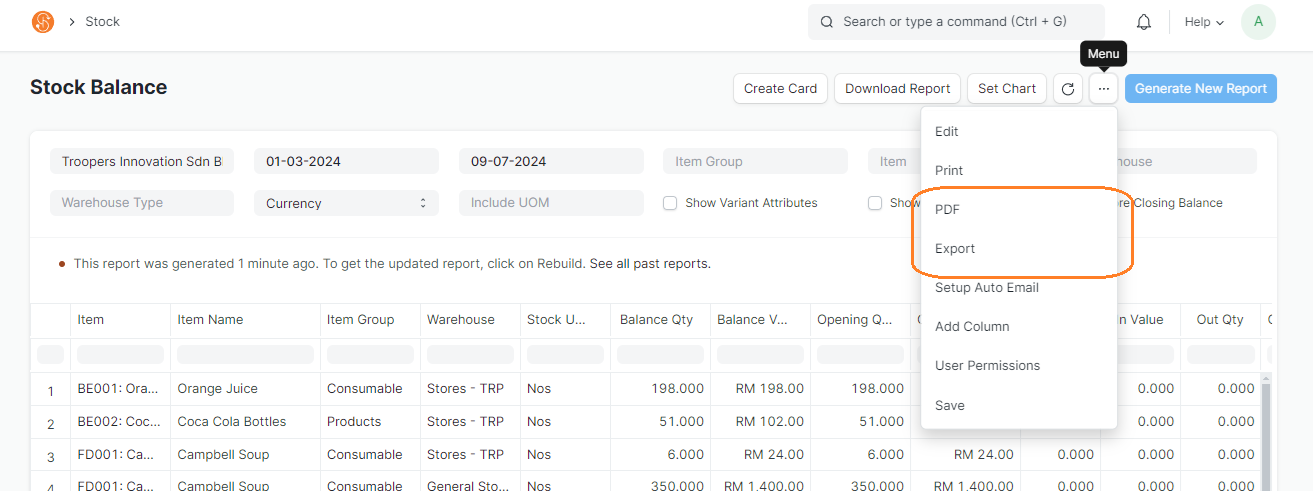Click the From Date 01-03-2024 field
This screenshot has height=491, width=1313.
point(346,161)
